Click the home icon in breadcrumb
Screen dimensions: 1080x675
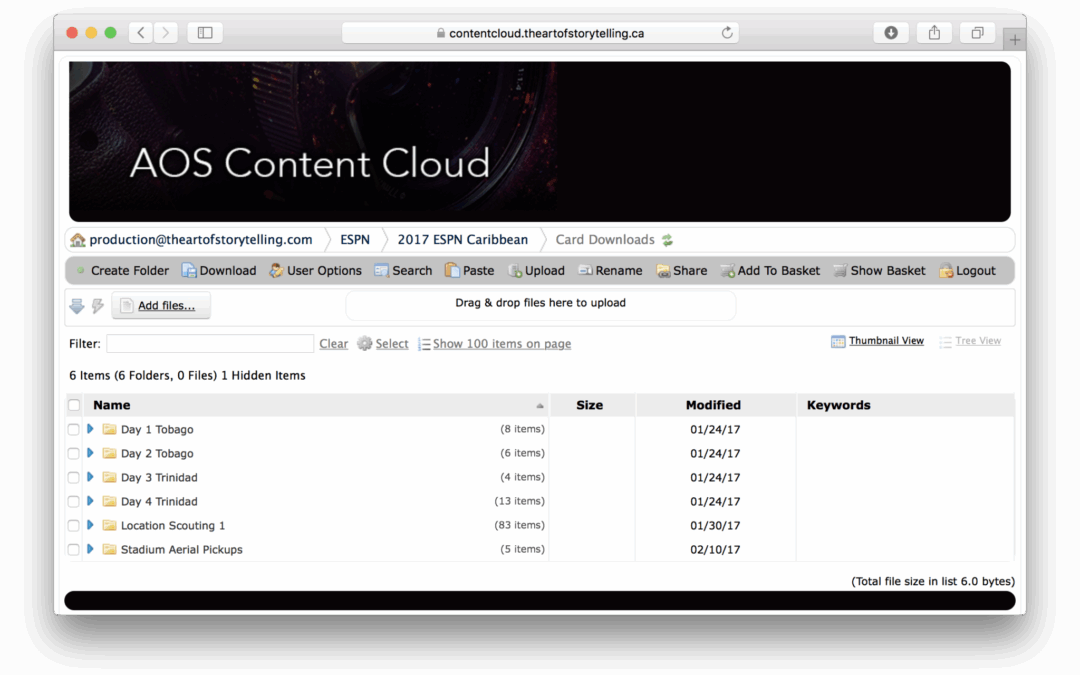[x=78, y=240]
